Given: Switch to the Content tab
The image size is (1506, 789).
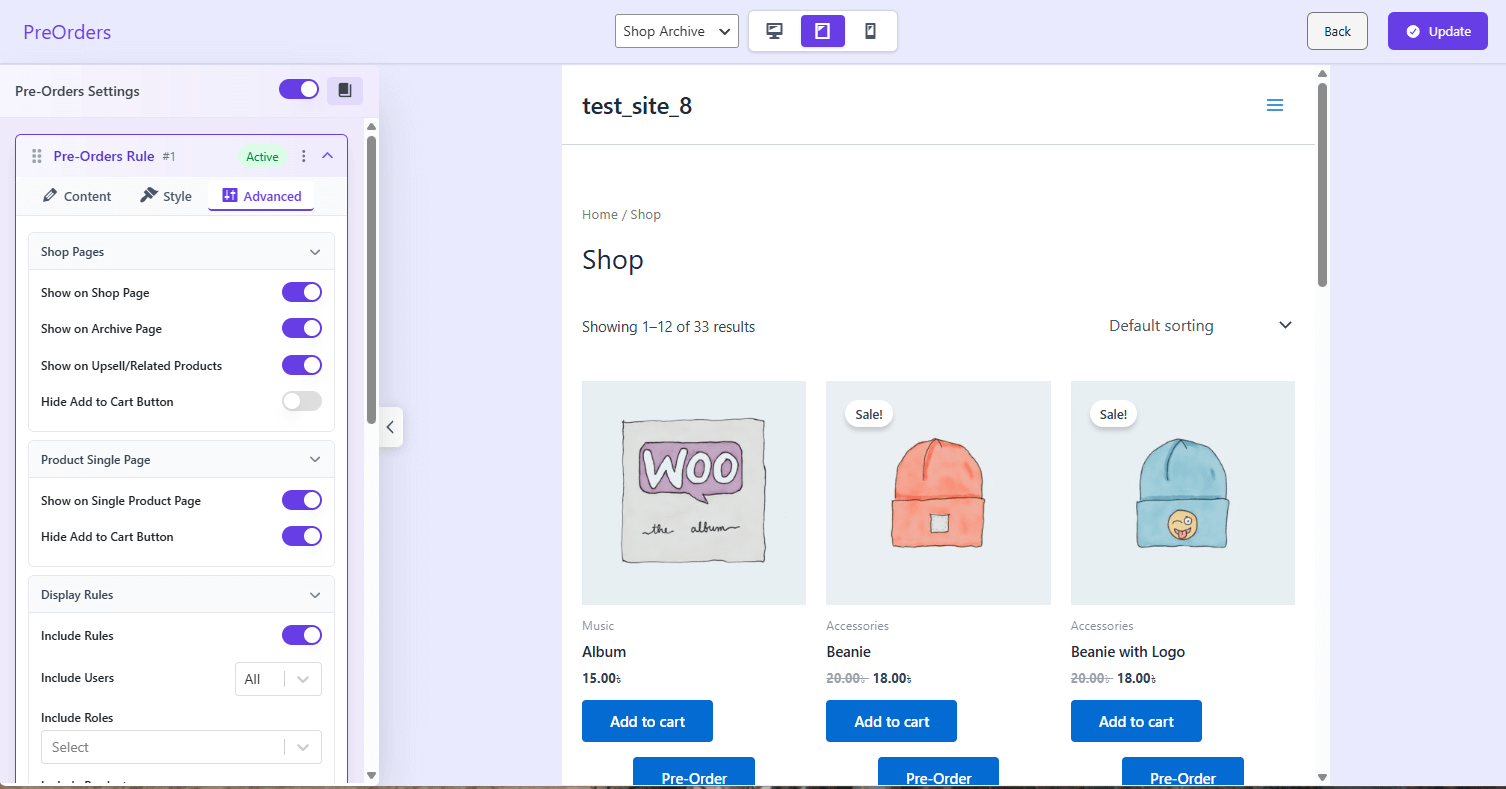Looking at the screenshot, I should click(x=77, y=196).
